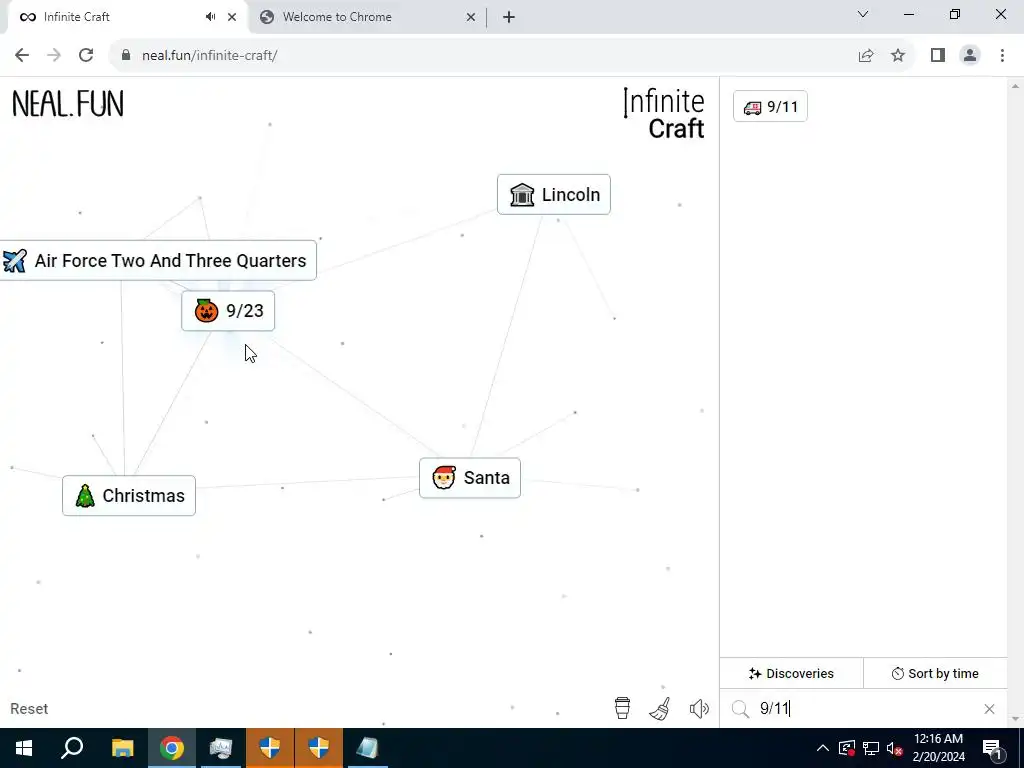This screenshot has height=768, width=1024.
Task: Open the Windows Start menu
Action: 24,748
